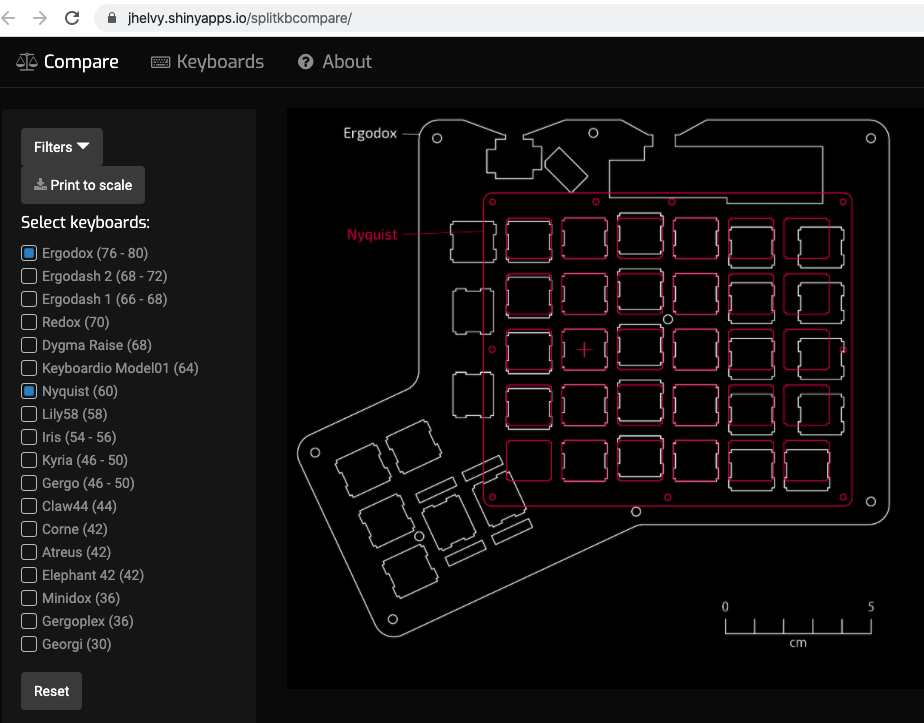Check the Redox (70) checkbox
This screenshot has width=924, height=723.
(29, 322)
